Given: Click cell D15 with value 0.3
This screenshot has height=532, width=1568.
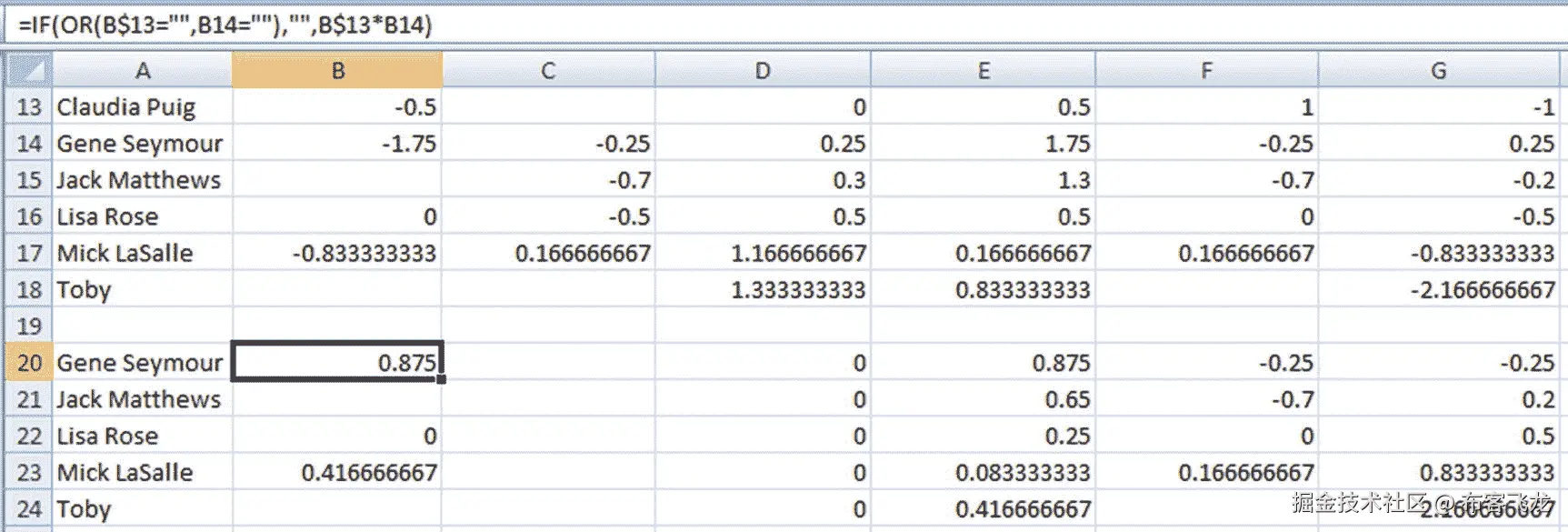Looking at the screenshot, I should tap(763, 180).
